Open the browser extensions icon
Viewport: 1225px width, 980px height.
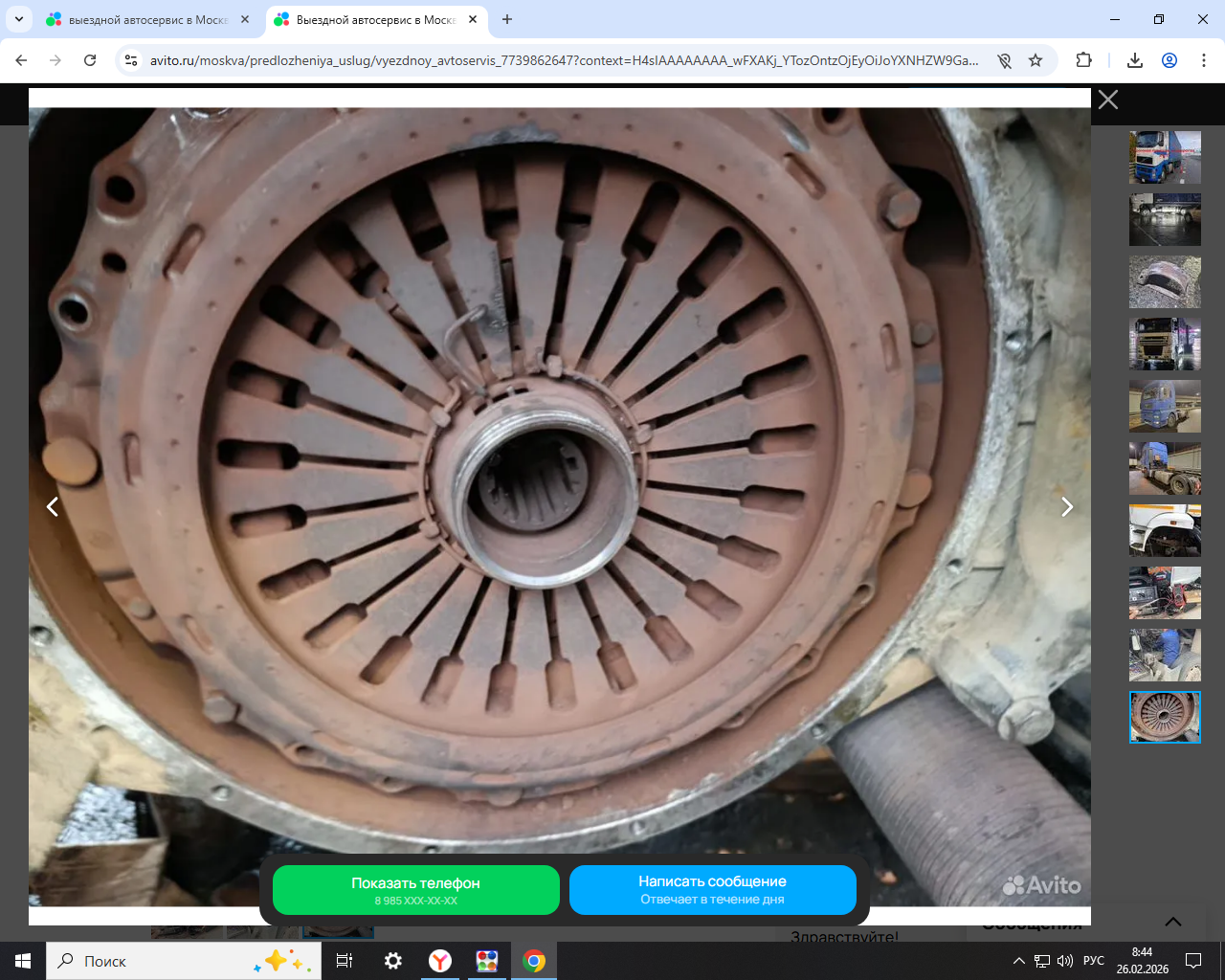pos(1083,60)
